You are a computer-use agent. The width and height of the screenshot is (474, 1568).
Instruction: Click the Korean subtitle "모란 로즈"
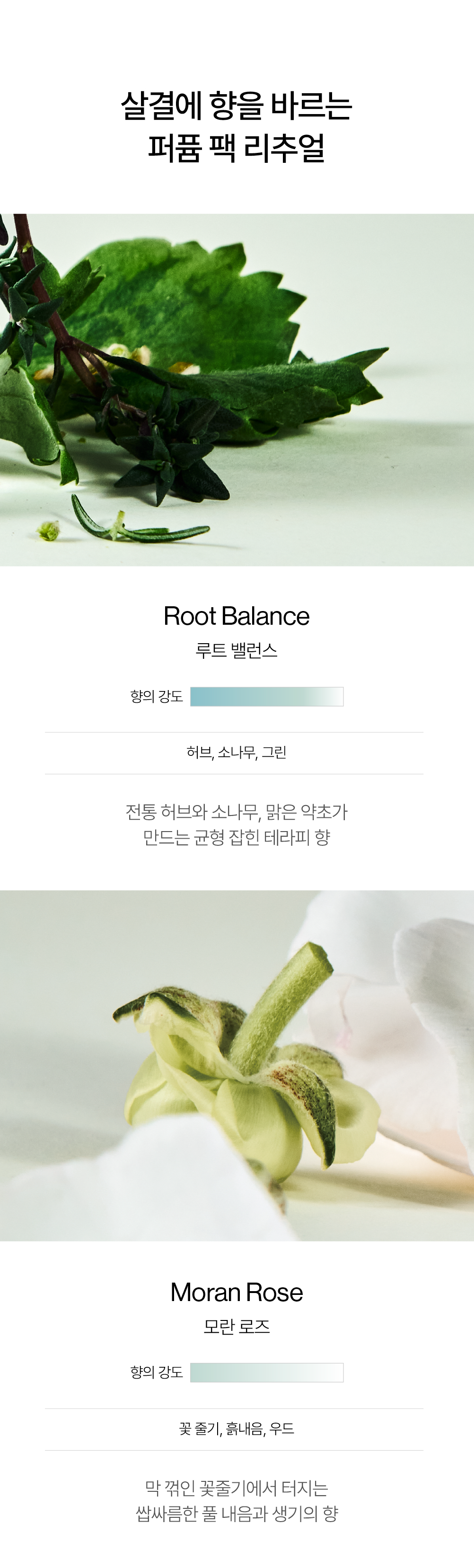[x=237, y=1326]
